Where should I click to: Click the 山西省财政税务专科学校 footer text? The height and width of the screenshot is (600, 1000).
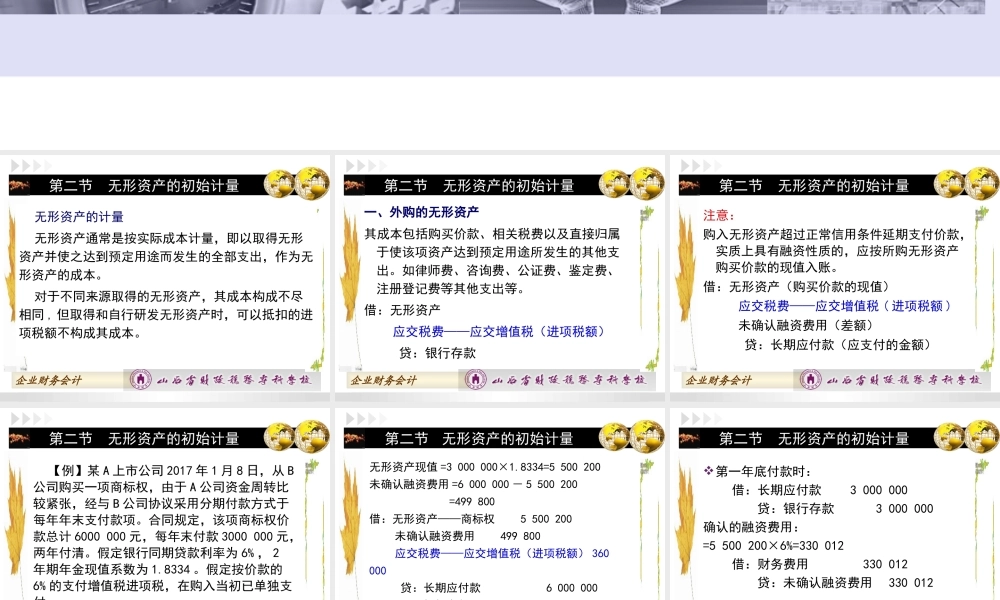coord(232,381)
